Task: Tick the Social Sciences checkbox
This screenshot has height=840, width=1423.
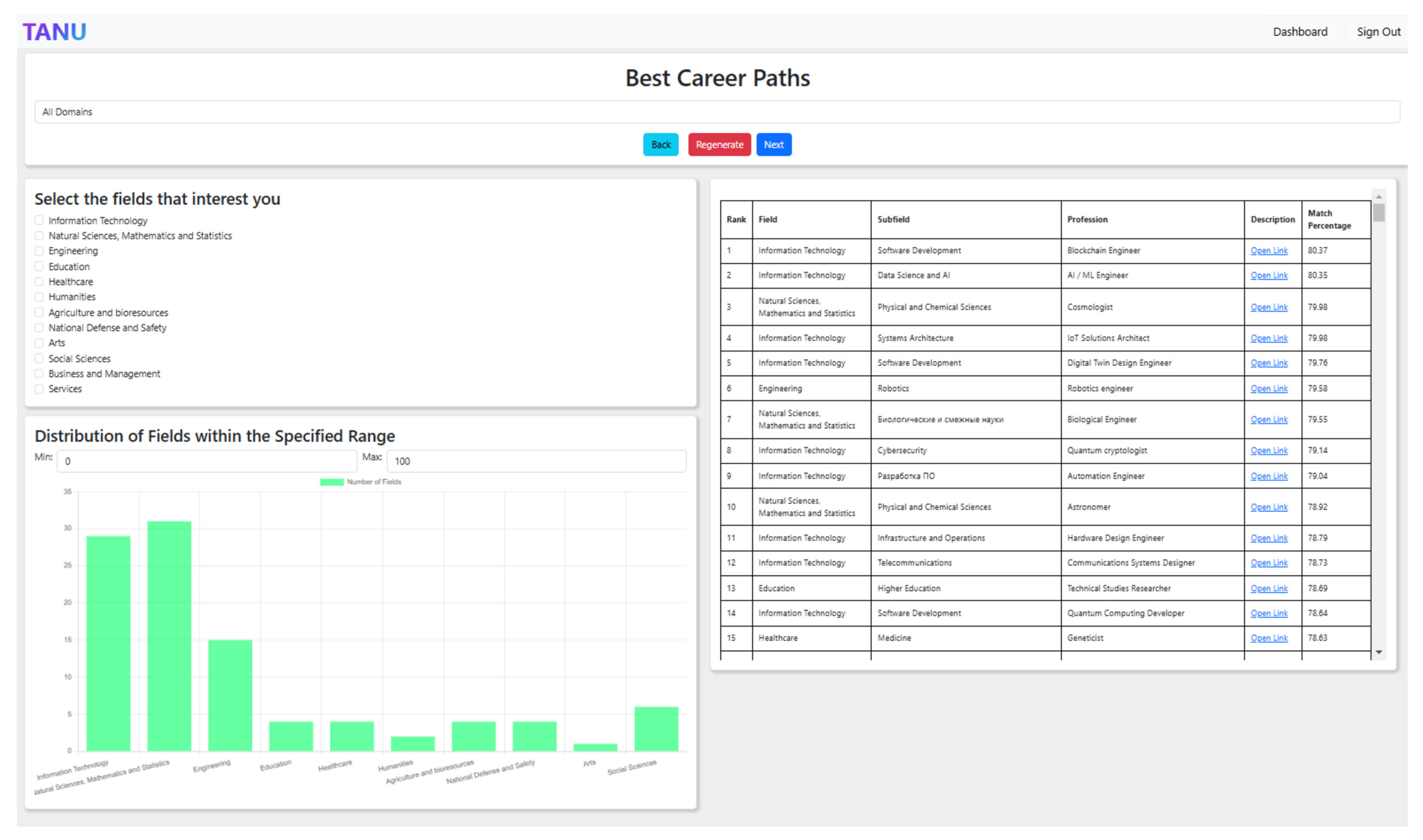Action: (x=39, y=358)
